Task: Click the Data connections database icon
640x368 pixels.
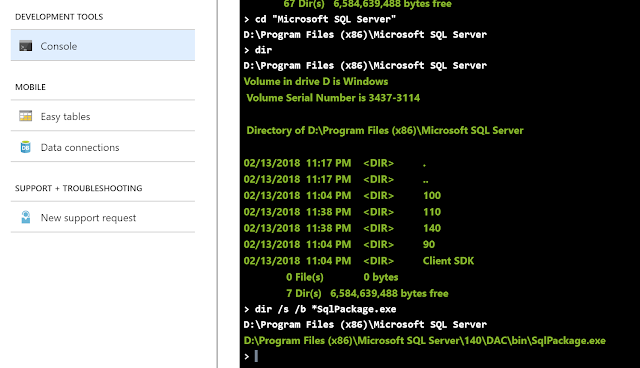Action: (x=26, y=147)
